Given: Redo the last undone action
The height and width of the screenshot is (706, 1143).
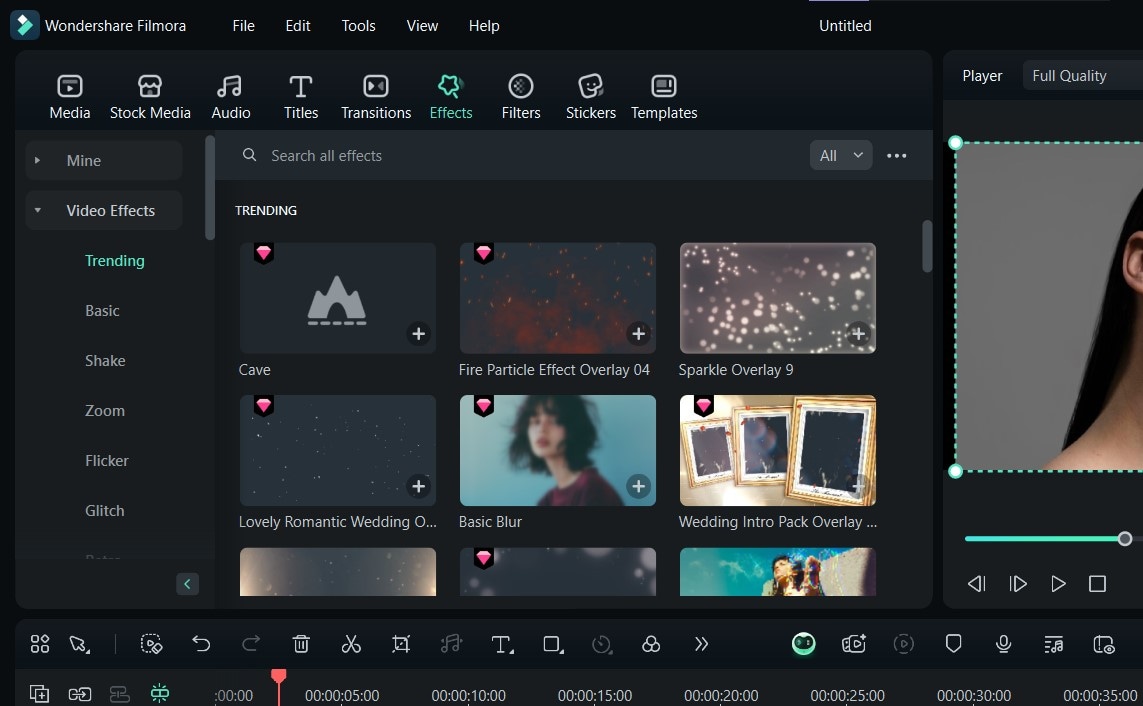Looking at the screenshot, I should point(251,644).
